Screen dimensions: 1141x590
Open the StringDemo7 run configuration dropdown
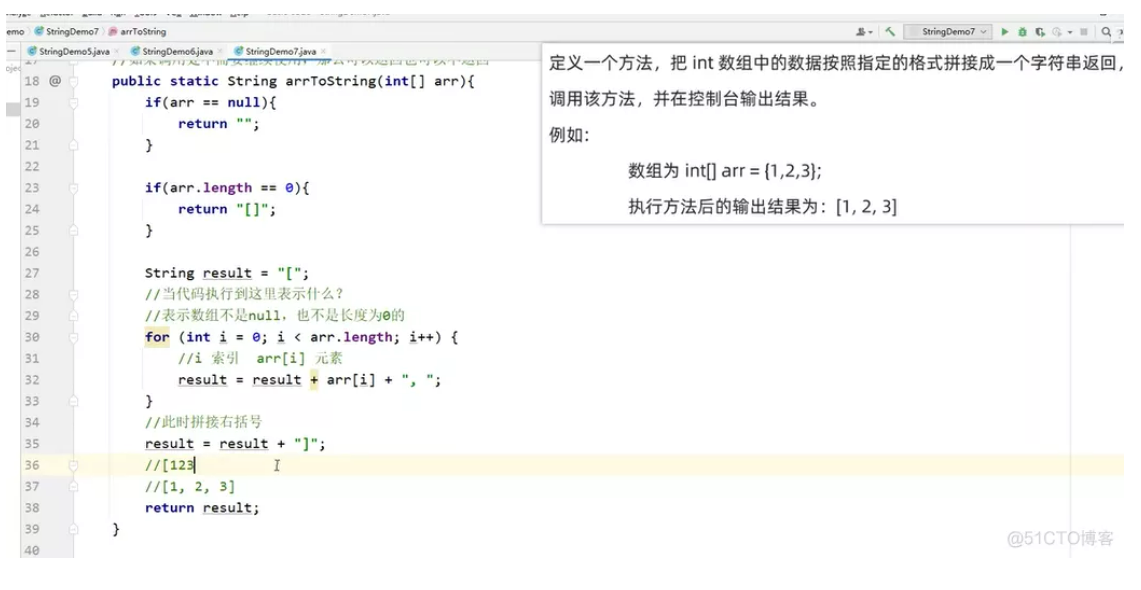tap(948, 31)
